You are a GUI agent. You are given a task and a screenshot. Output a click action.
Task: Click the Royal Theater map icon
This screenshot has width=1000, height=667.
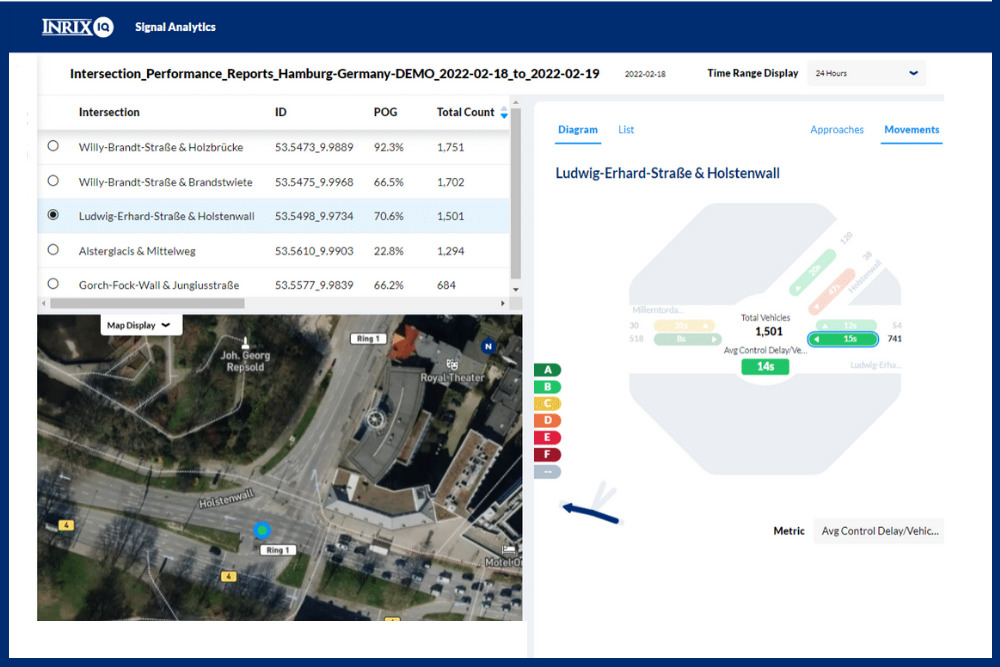click(x=454, y=364)
